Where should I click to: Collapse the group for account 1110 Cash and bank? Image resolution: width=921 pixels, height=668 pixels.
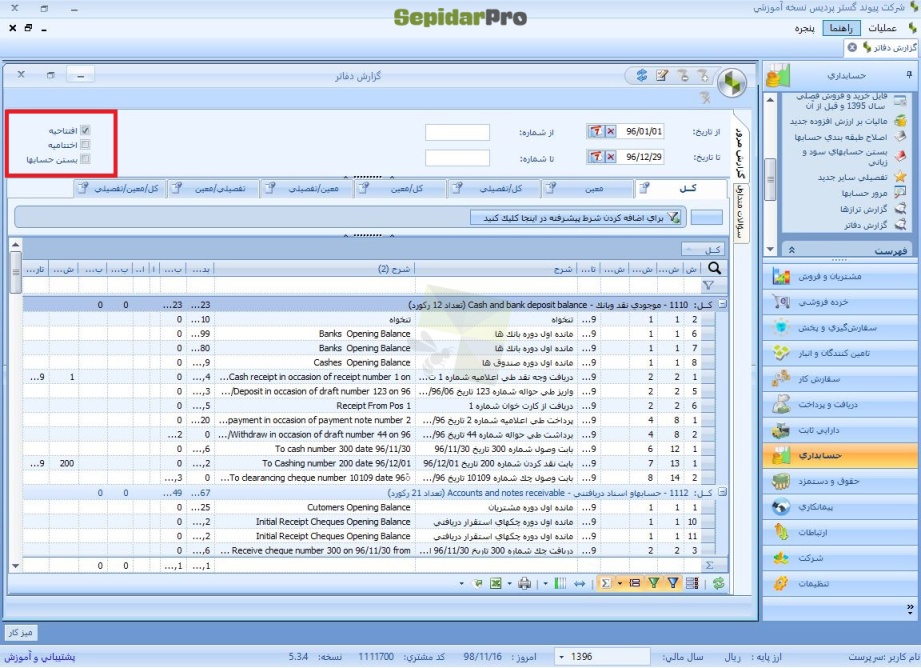click(722, 304)
